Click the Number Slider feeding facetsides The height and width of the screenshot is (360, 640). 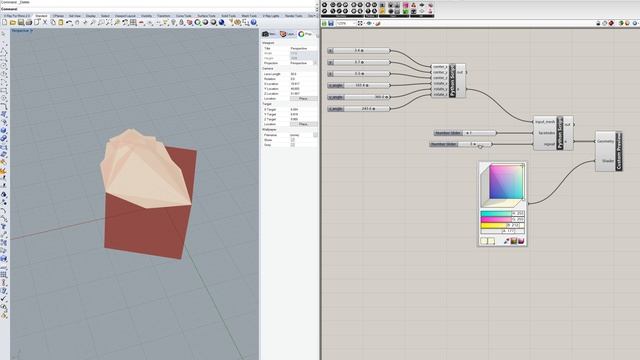(465, 133)
